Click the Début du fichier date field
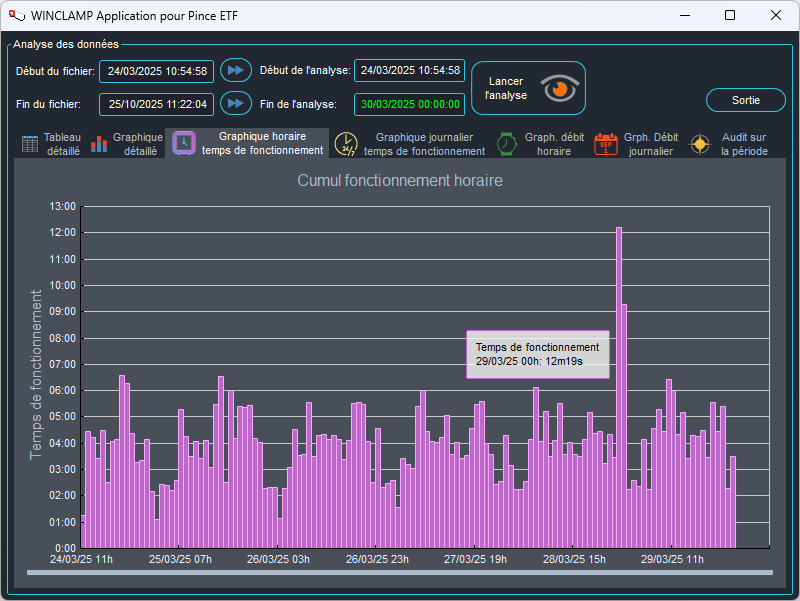The width and height of the screenshot is (800, 601). coord(156,71)
